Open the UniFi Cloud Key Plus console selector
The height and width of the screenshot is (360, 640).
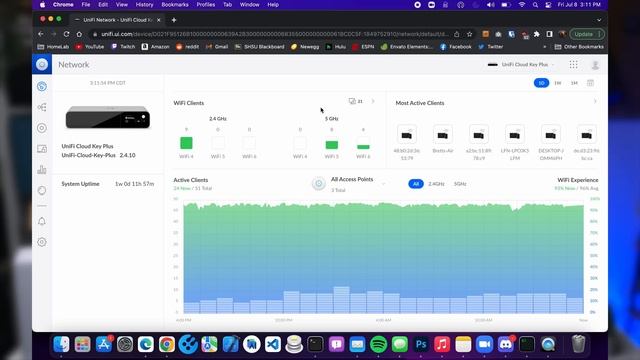(x=521, y=64)
